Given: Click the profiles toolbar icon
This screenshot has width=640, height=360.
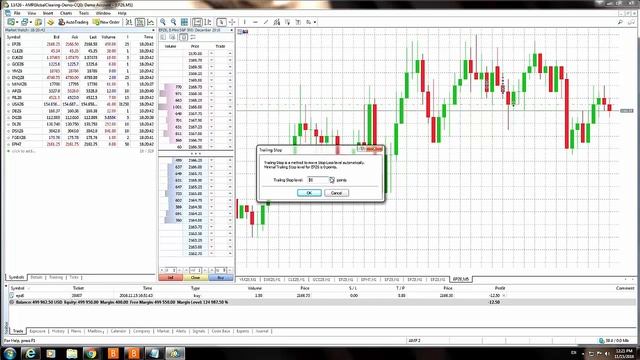Looking at the screenshot, I should 24,22.
